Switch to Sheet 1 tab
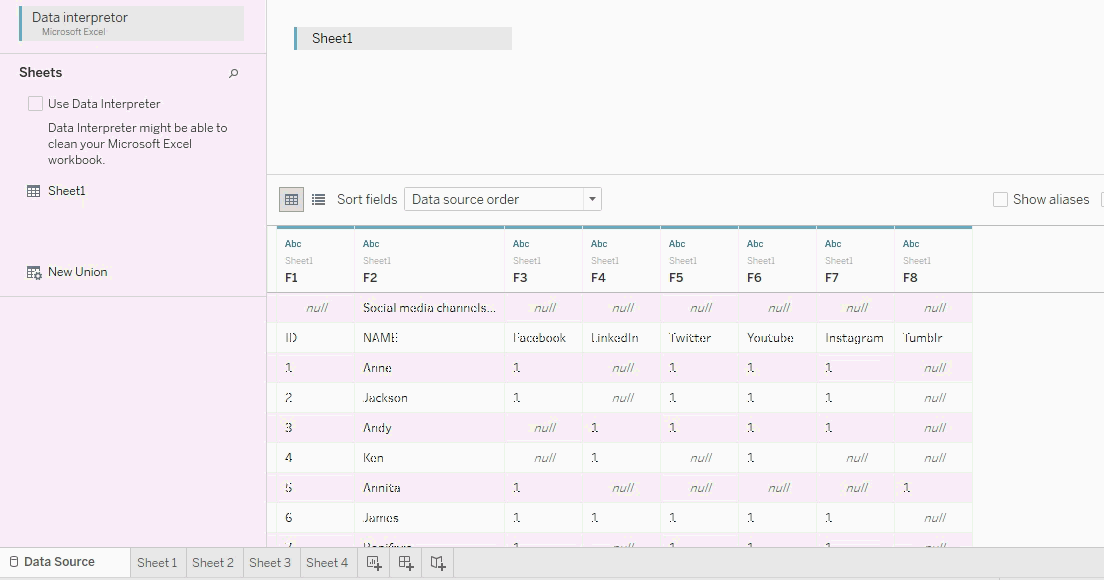1108x580 pixels. pos(157,563)
